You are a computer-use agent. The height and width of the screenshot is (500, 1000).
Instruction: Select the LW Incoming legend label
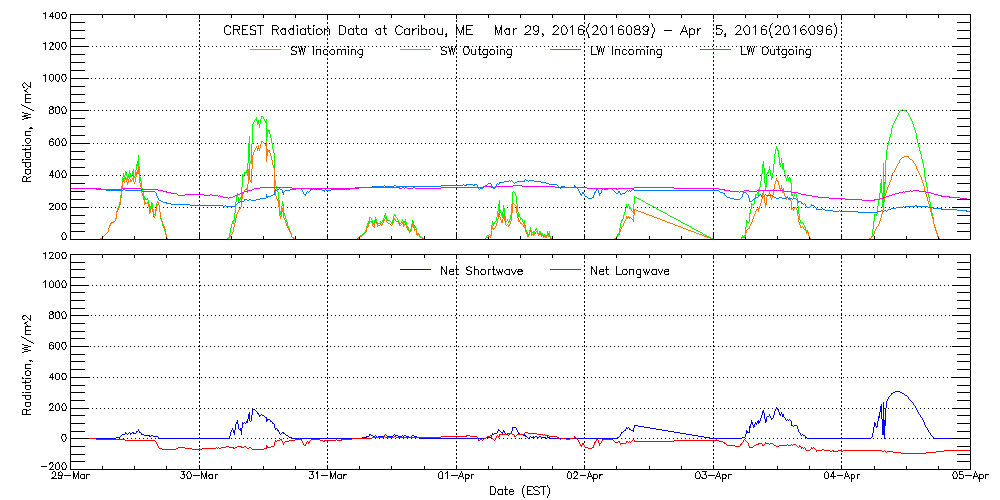pos(625,52)
